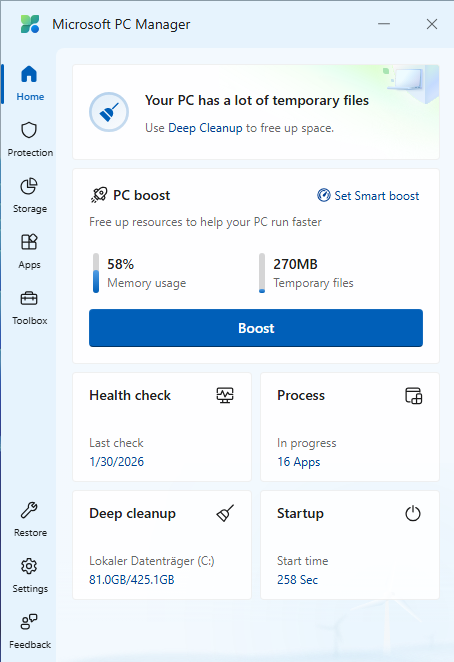Click the 'Free up resources' description text
Viewport: 454px width, 662px height.
(x=205, y=222)
